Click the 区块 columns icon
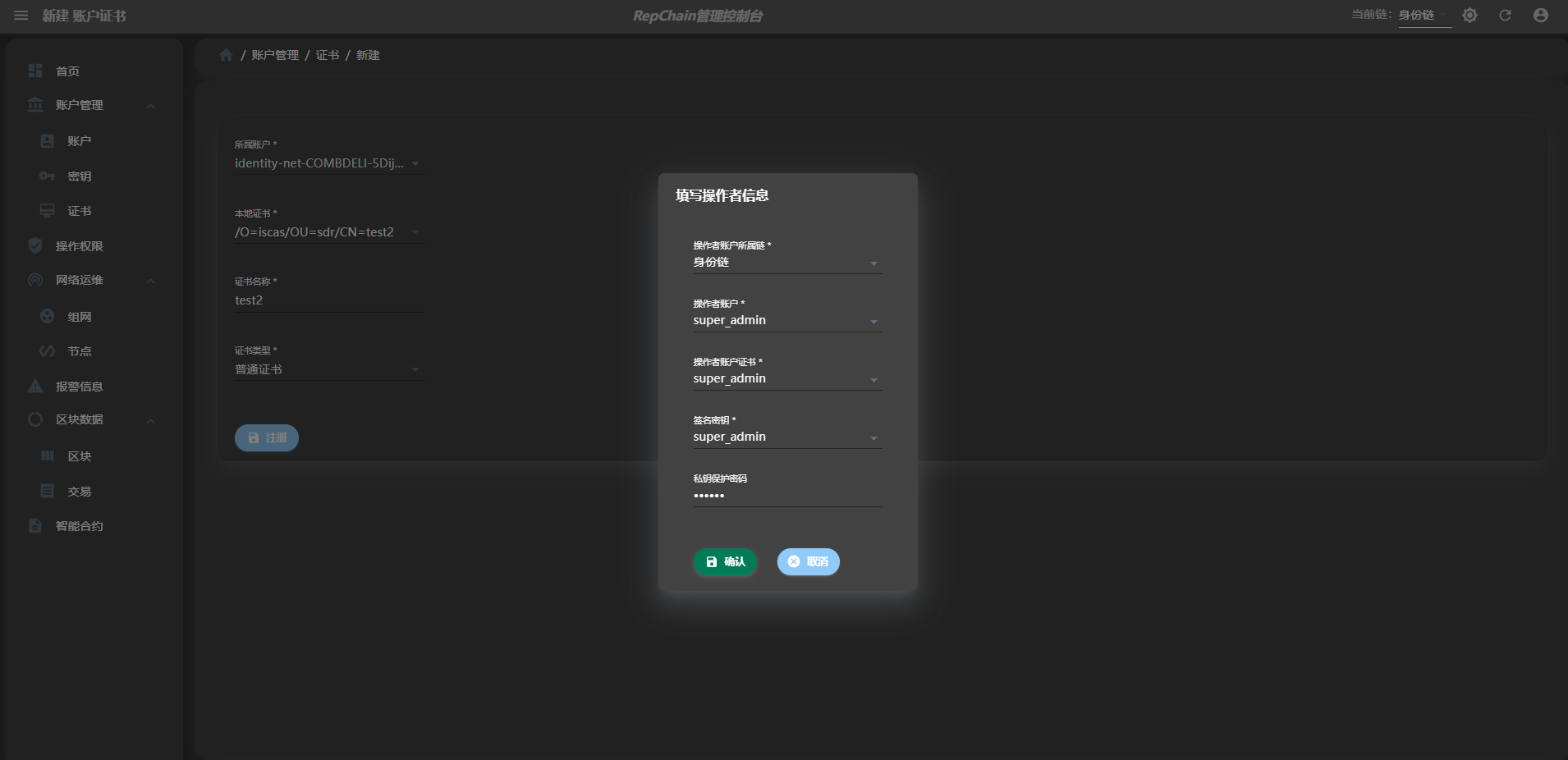 (48, 456)
